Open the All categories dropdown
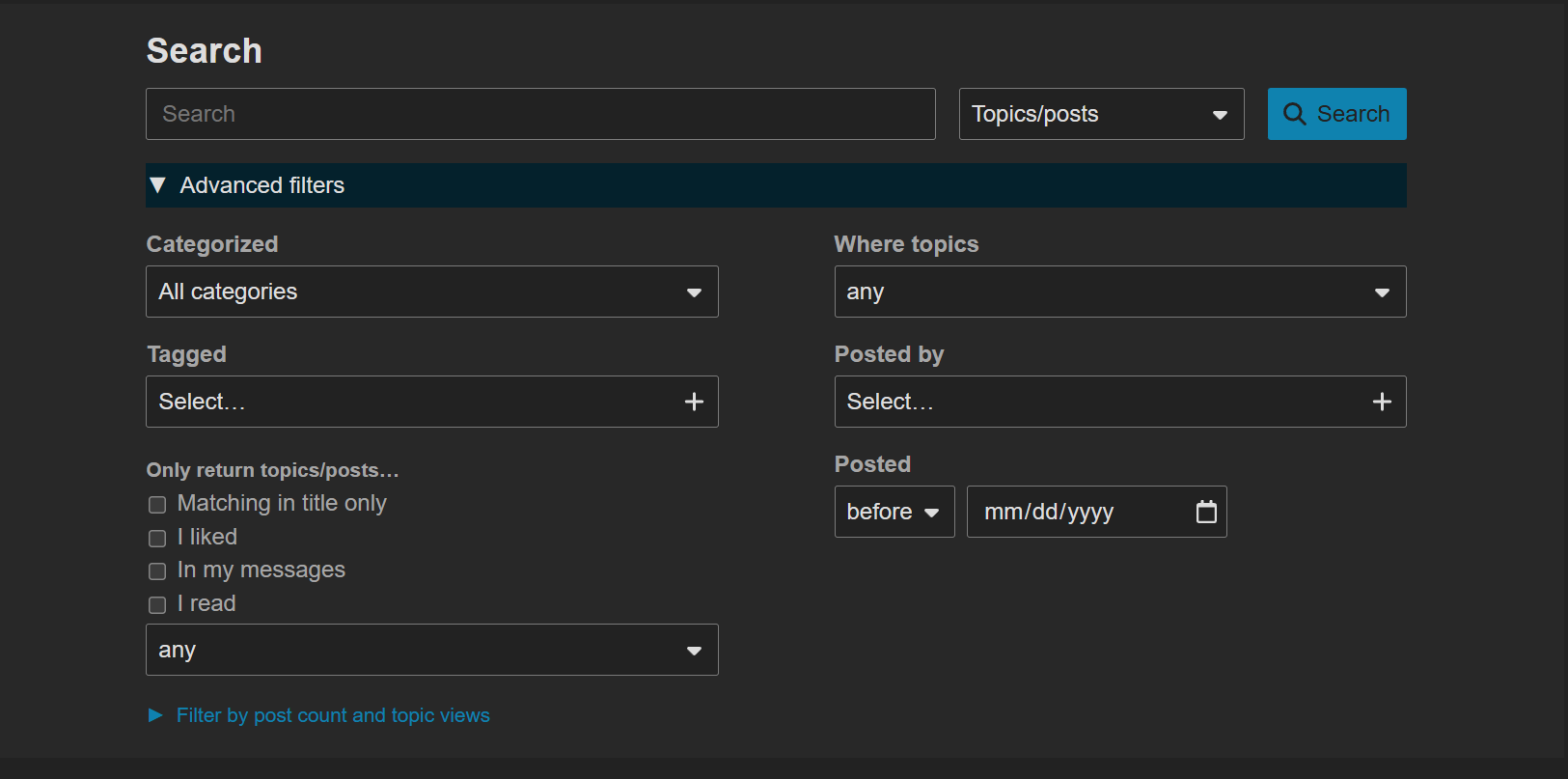 click(x=431, y=292)
